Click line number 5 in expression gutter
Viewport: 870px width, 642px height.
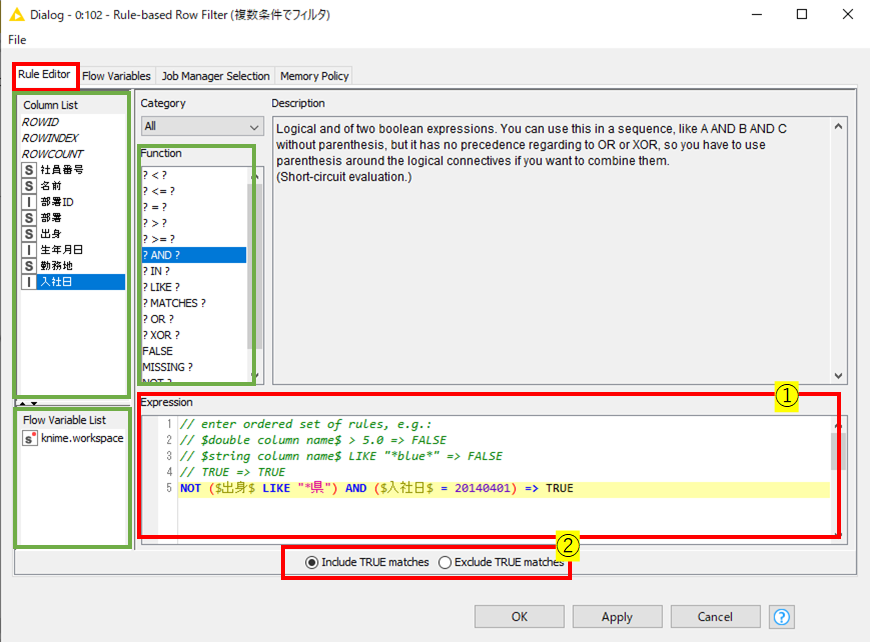pyautogui.click(x=169, y=488)
